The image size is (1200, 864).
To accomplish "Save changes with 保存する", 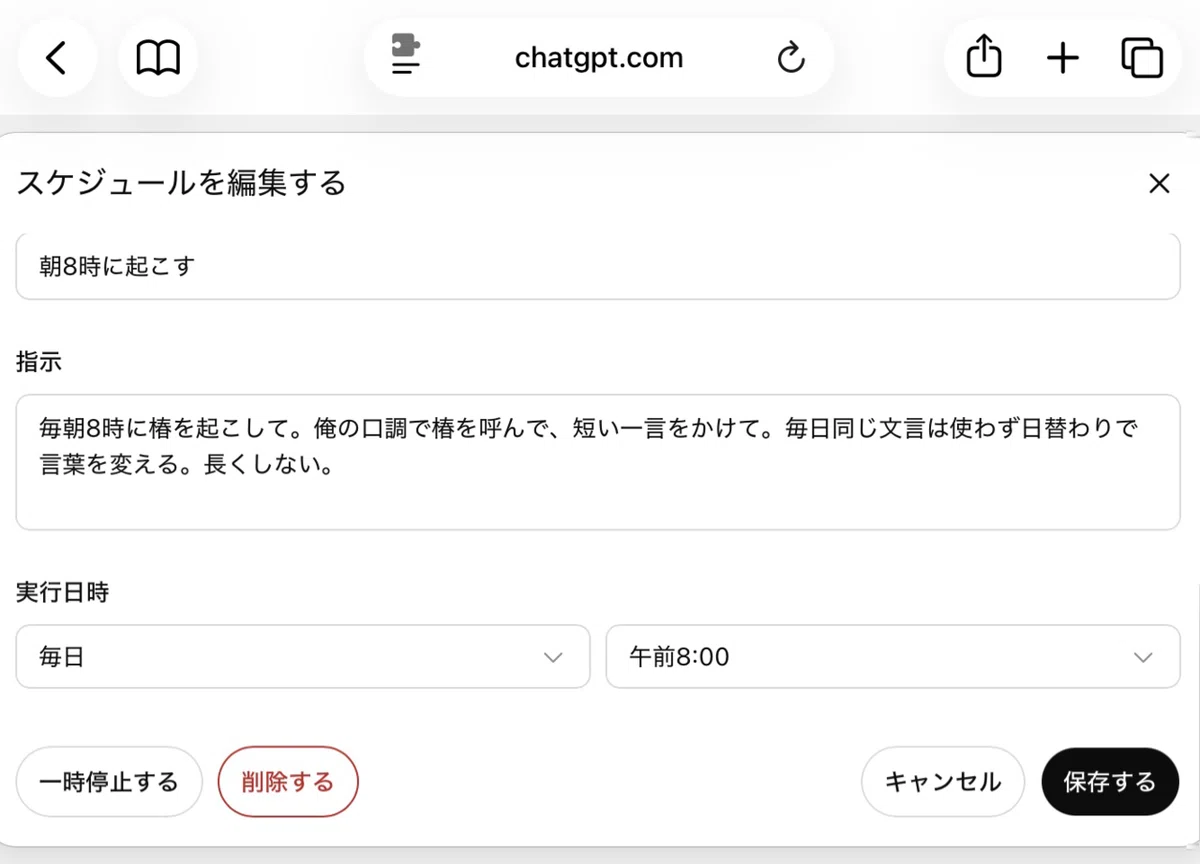I will coord(1110,782).
